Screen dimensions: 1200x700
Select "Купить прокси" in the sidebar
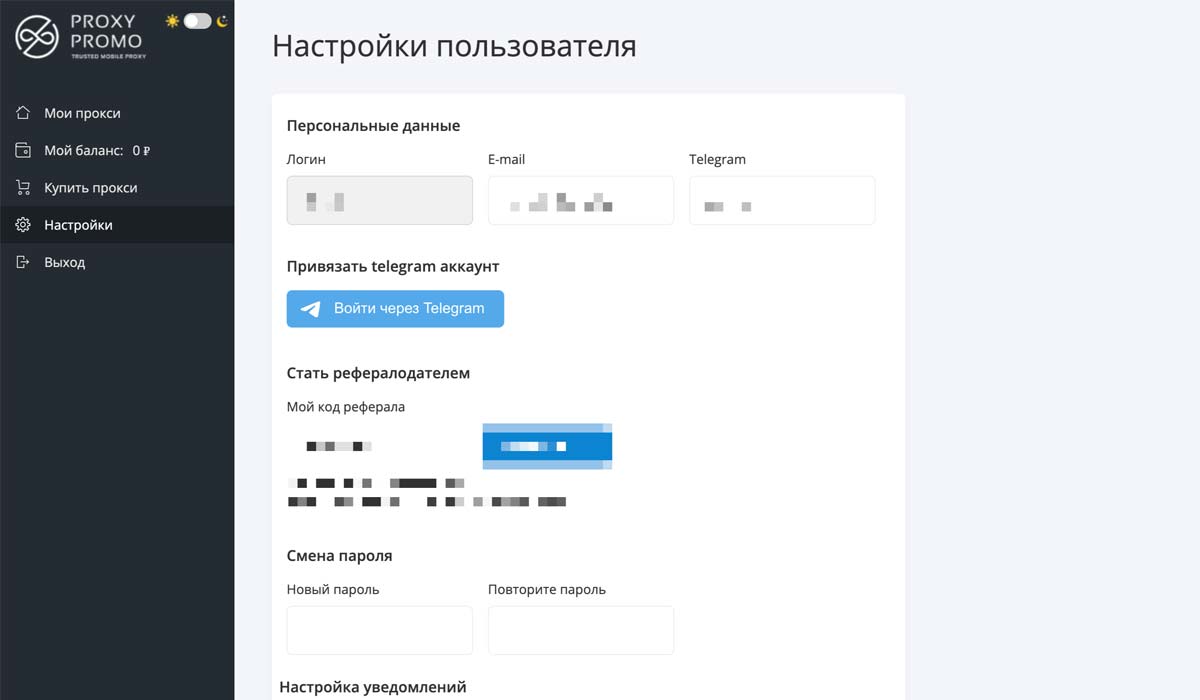pyautogui.click(x=90, y=188)
